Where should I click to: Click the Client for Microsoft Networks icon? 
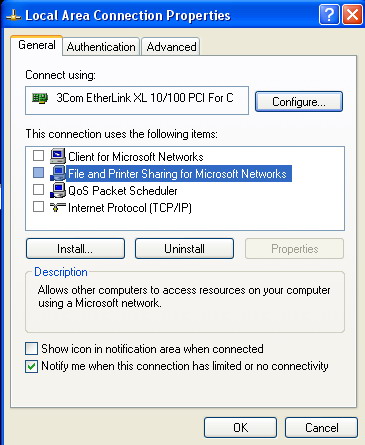pos(58,156)
